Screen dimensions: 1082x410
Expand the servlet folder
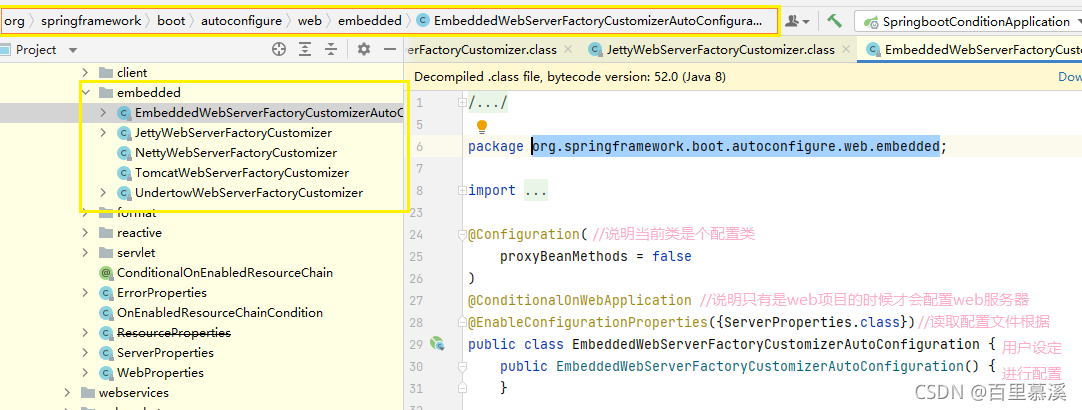(86, 253)
